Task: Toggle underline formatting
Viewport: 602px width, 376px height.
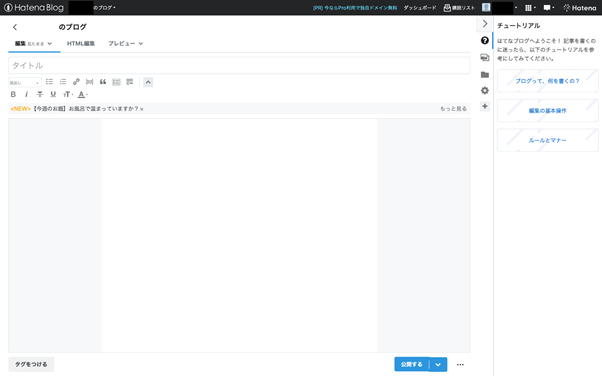Action: tap(53, 94)
